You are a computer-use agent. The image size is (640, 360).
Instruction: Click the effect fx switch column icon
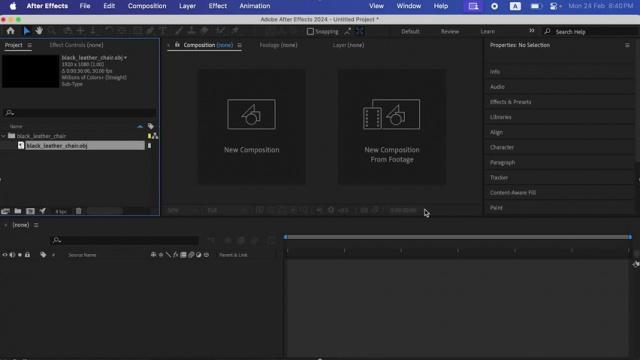(176, 255)
